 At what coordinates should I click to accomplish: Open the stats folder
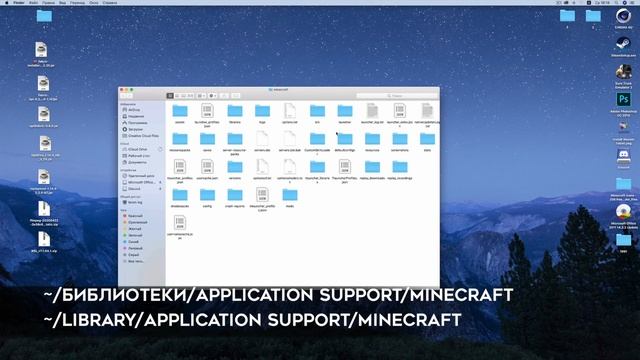pyautogui.click(x=427, y=139)
